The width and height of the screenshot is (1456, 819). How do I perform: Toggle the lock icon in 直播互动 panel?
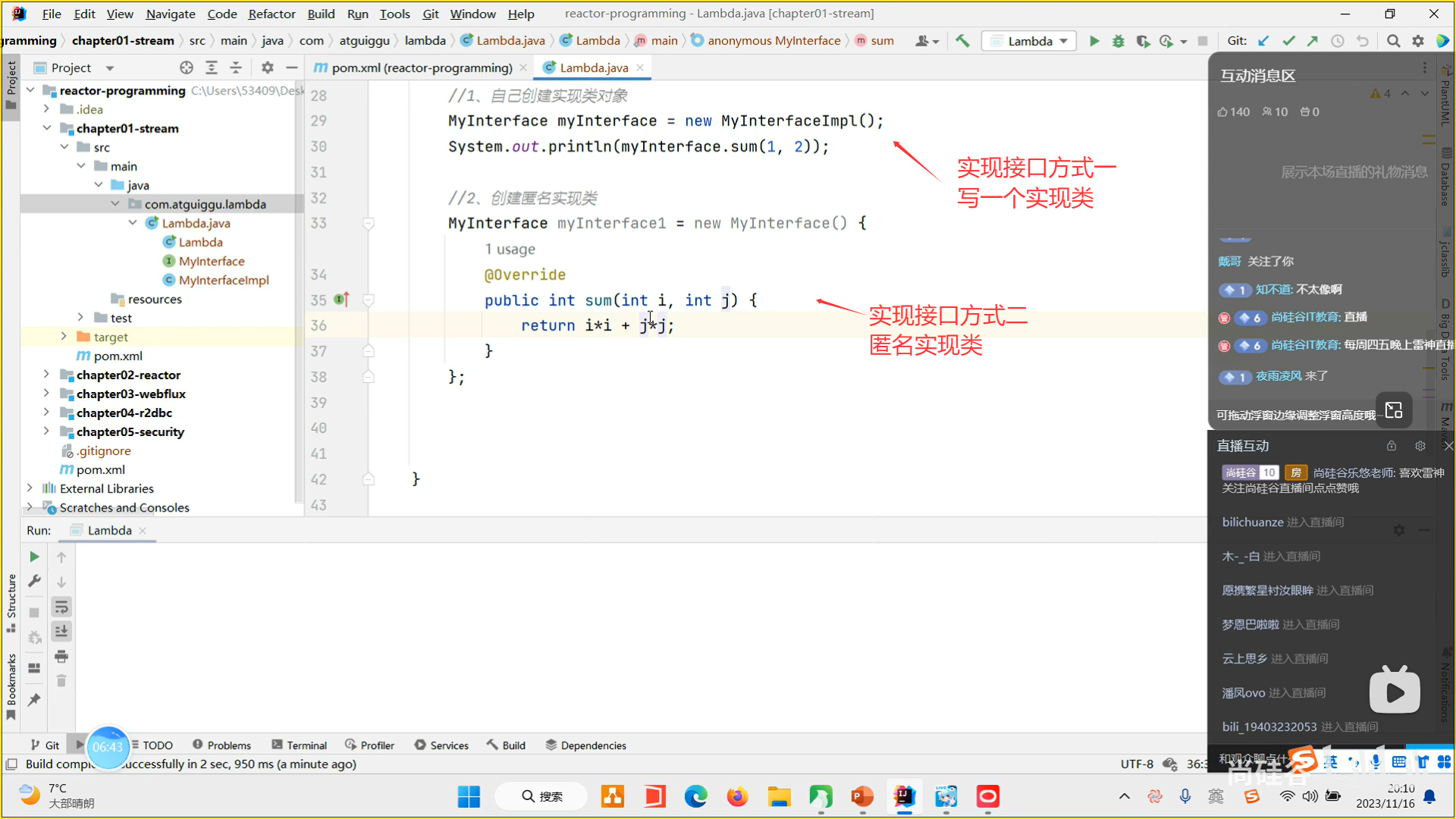pyautogui.click(x=1391, y=446)
